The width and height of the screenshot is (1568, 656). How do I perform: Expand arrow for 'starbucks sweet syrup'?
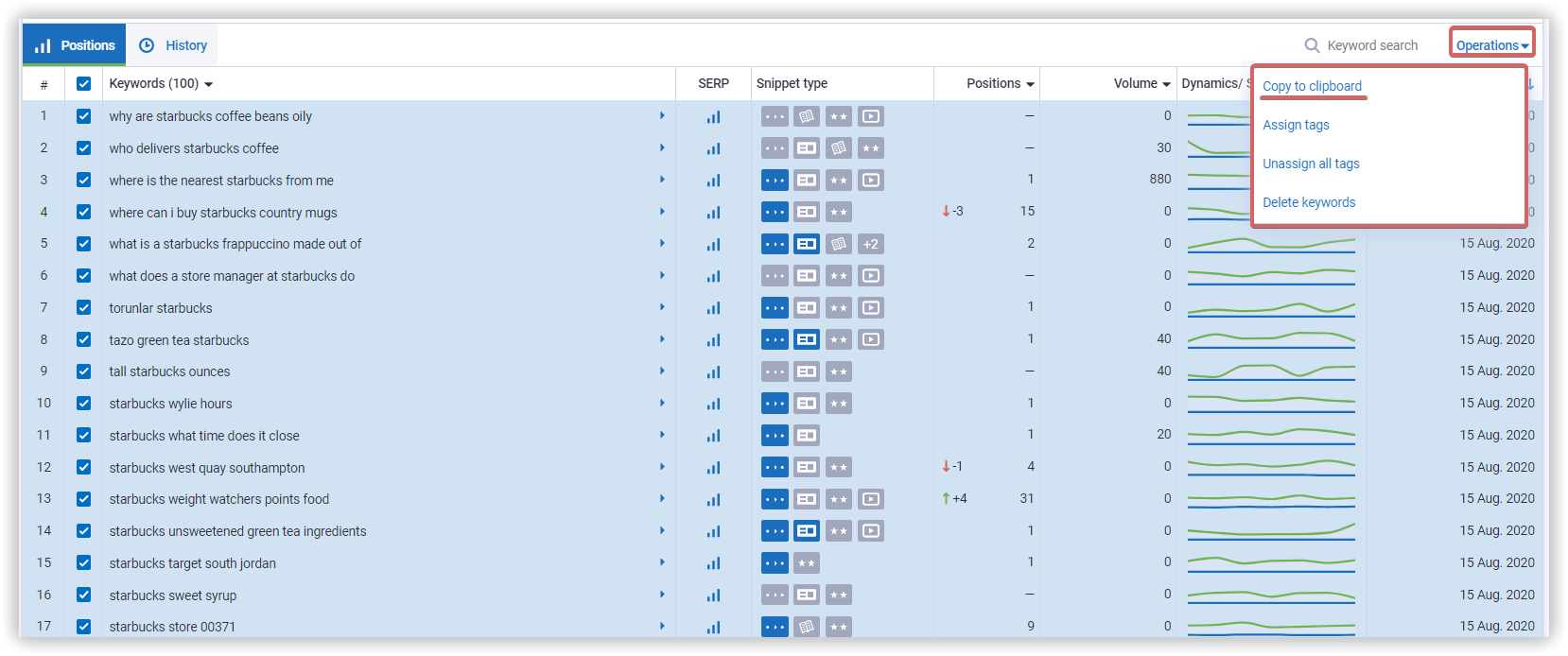(662, 595)
